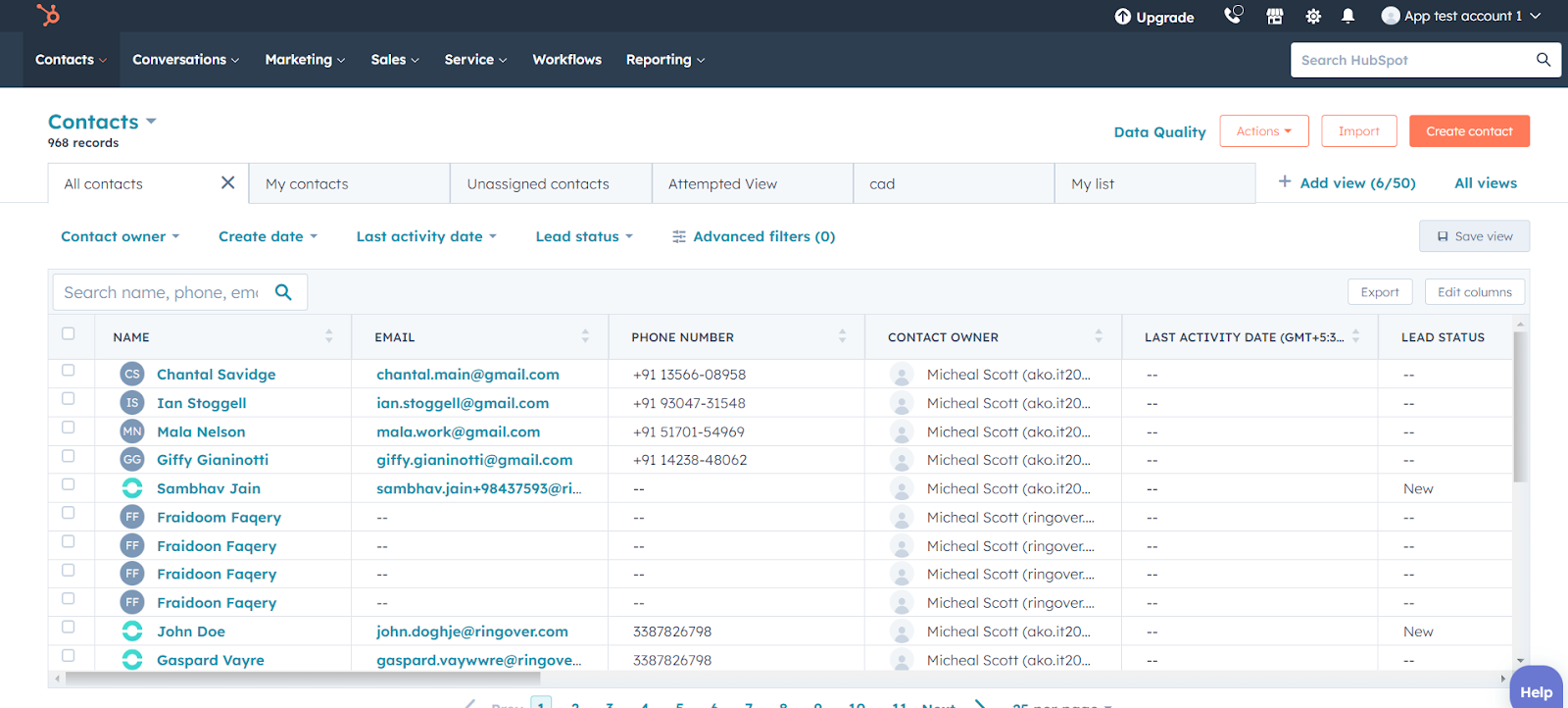Click the account avatar icon

[x=1391, y=16]
